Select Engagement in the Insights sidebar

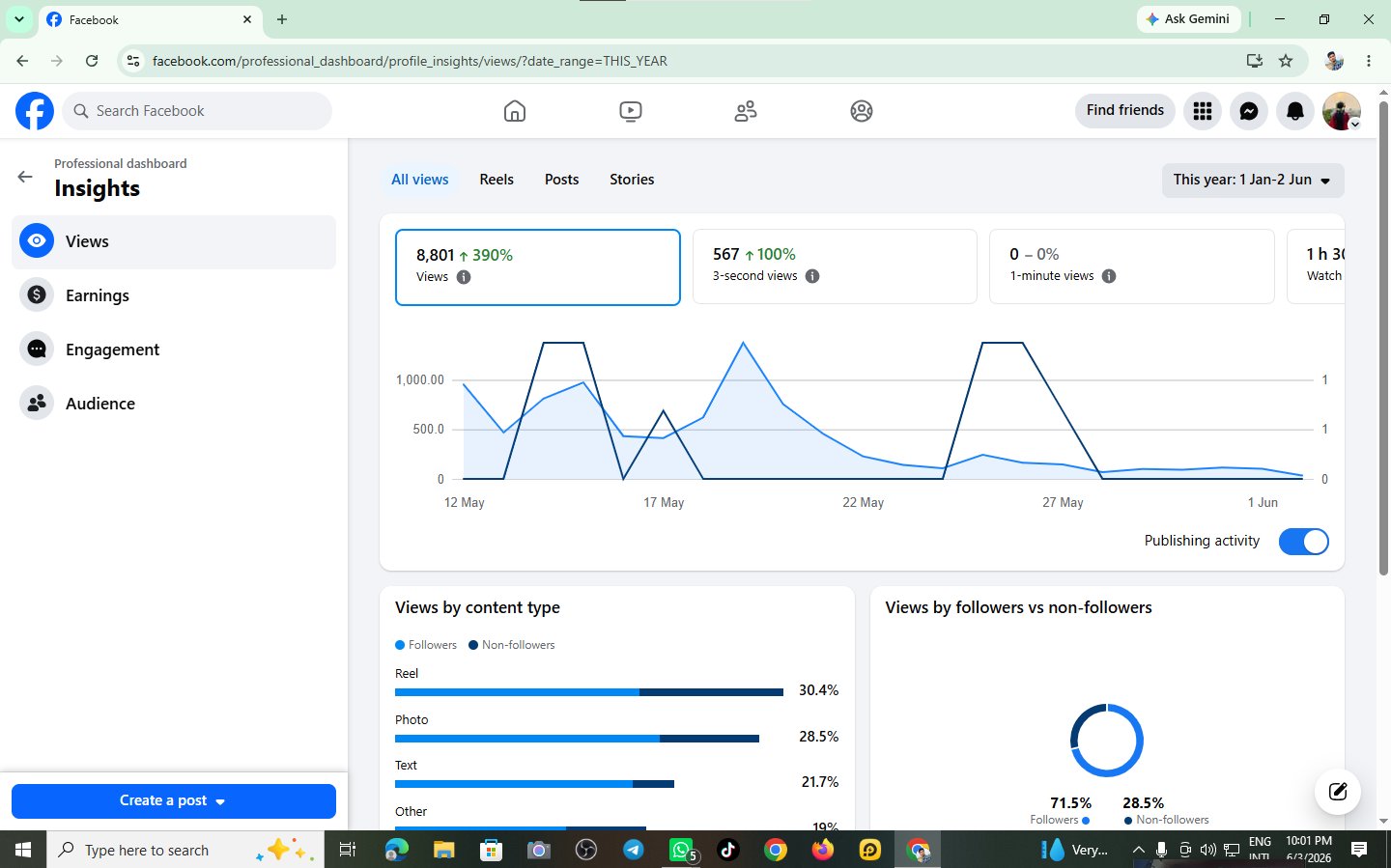coord(174,350)
